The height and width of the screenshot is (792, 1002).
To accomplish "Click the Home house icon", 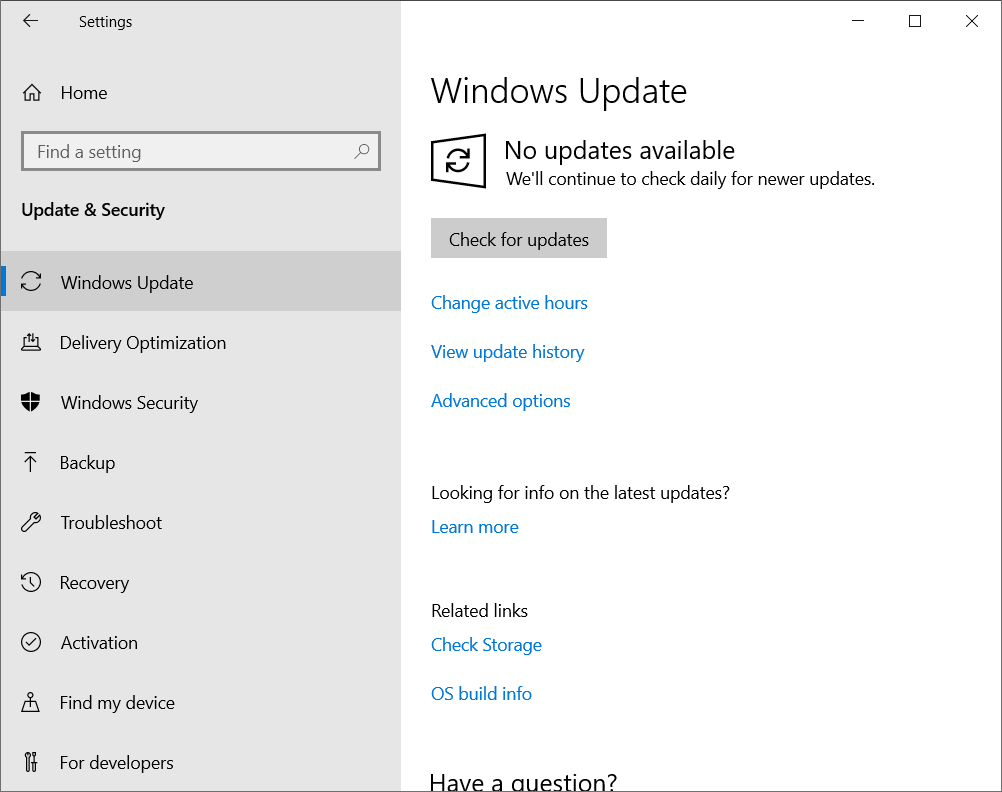I will 31,93.
